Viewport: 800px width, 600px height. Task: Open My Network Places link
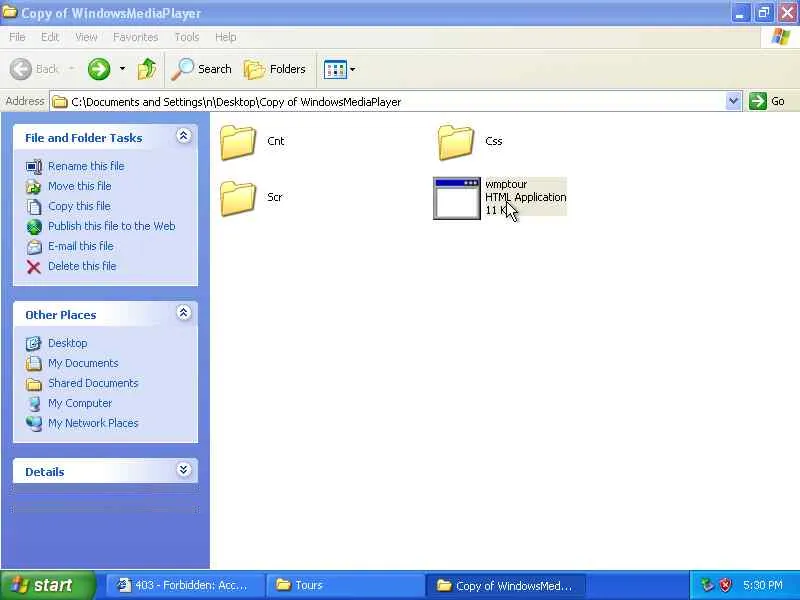coord(93,423)
